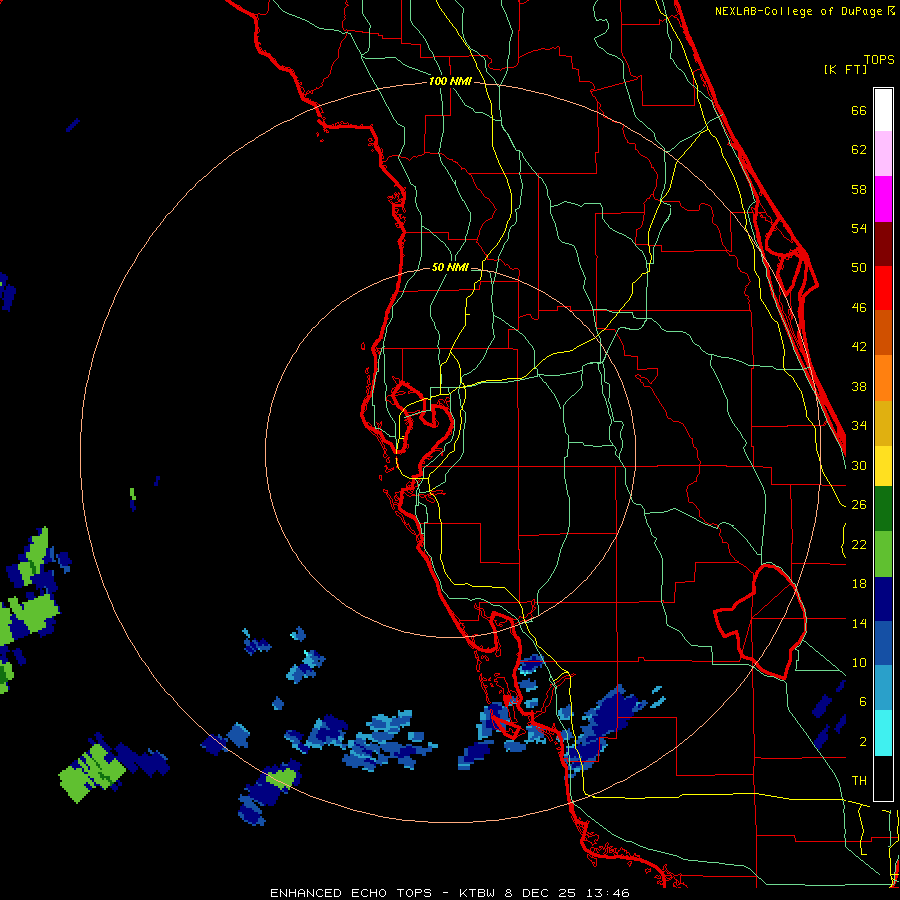Click the legend value 38

(859, 386)
